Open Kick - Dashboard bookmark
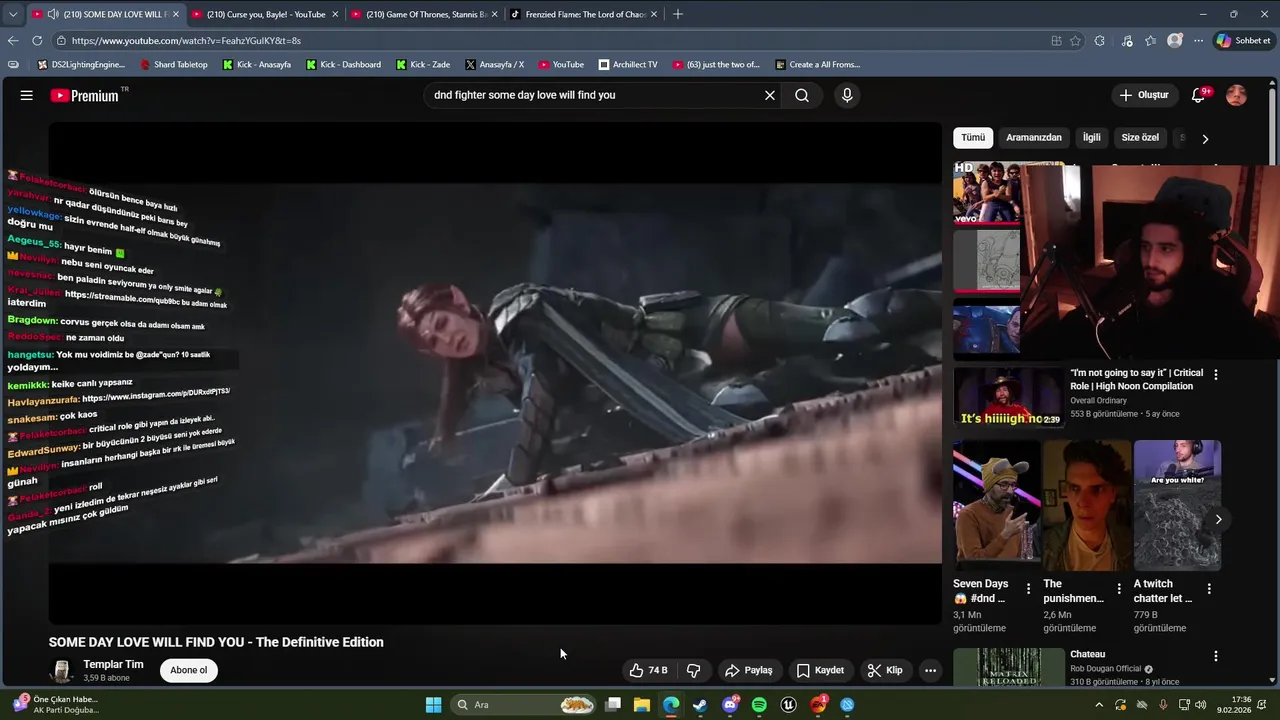The width and height of the screenshot is (1280, 720). coord(343,64)
